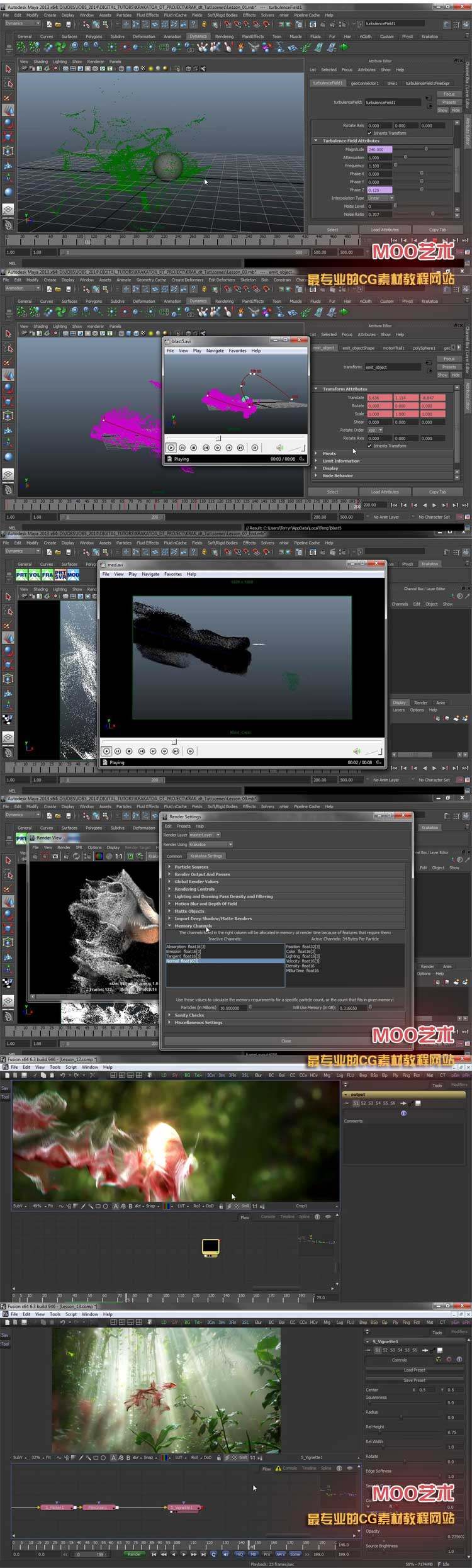This screenshot has height=1568, width=472.
Task: Click the green Render button in Lesson_13
Action: click(135, 1554)
